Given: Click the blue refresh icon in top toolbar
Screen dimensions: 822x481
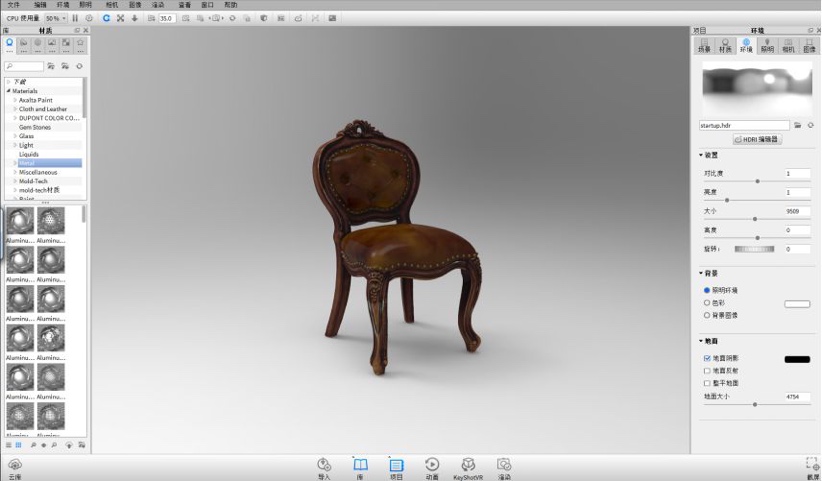Looking at the screenshot, I should click(x=106, y=18).
